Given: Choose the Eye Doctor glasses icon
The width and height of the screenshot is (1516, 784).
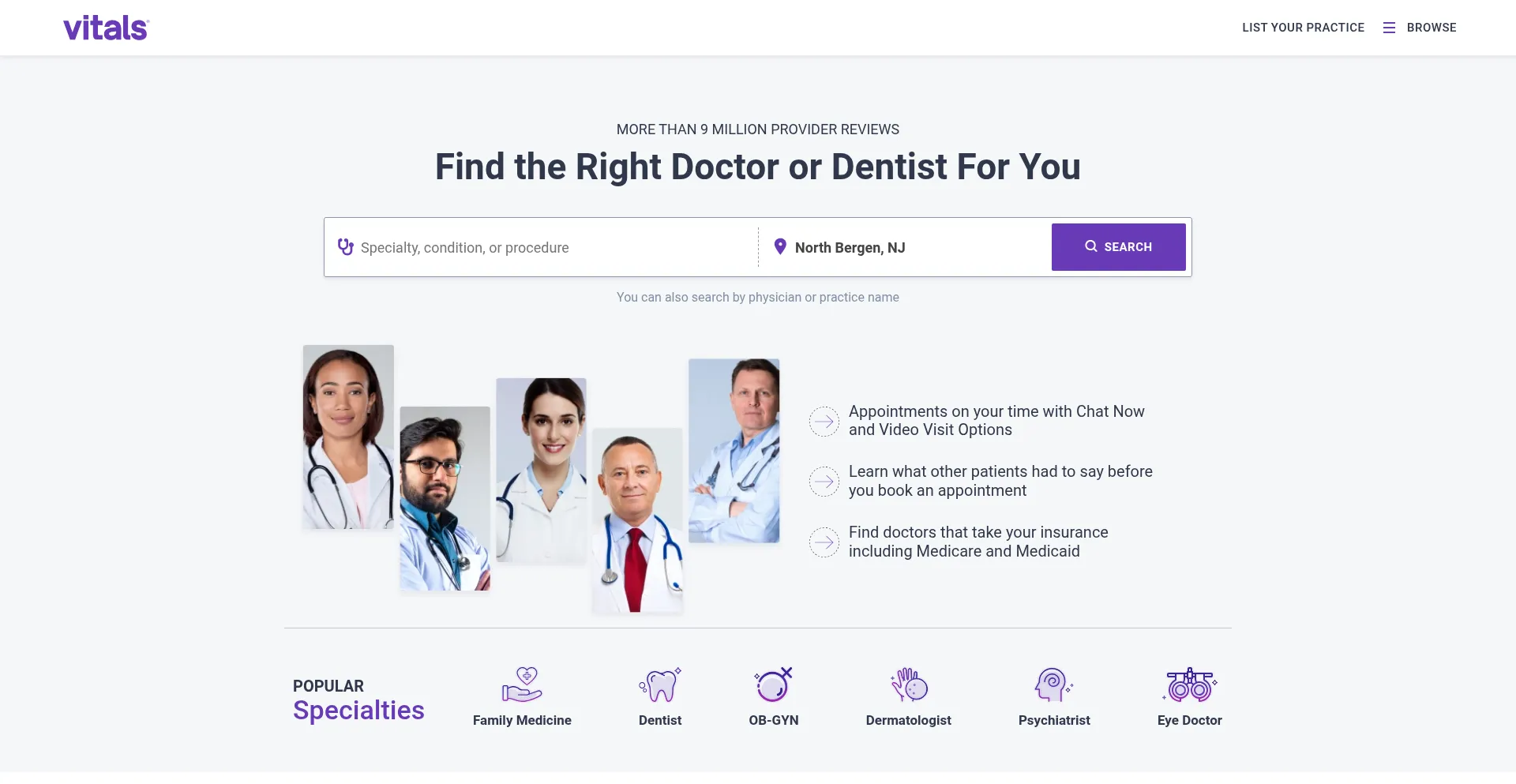Looking at the screenshot, I should (x=1190, y=685).
